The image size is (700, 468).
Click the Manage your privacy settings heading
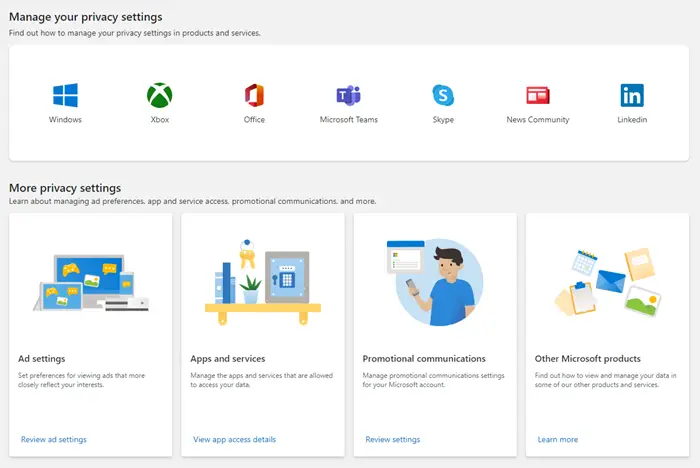[x=86, y=17]
